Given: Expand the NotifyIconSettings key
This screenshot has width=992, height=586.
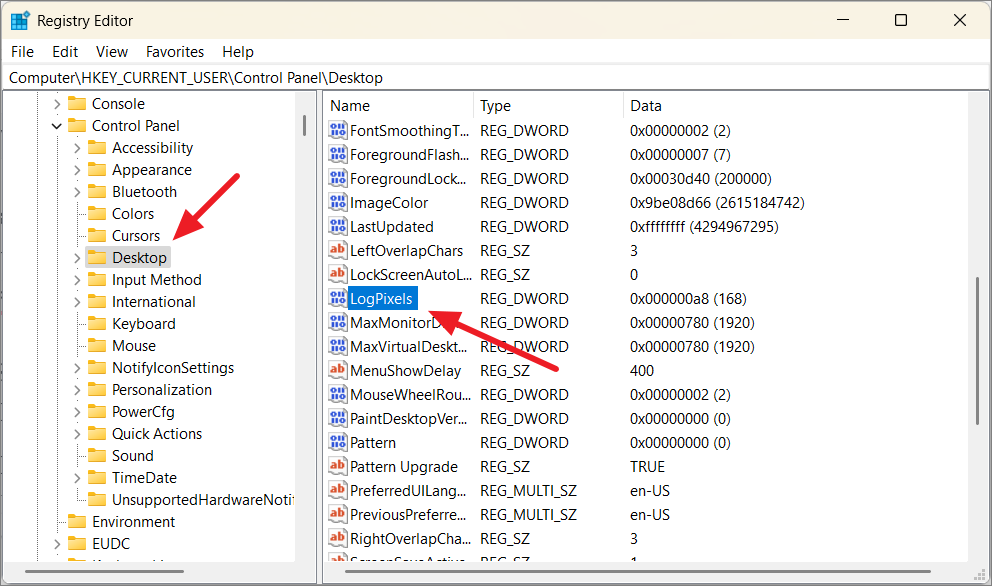Looking at the screenshot, I should [x=77, y=368].
